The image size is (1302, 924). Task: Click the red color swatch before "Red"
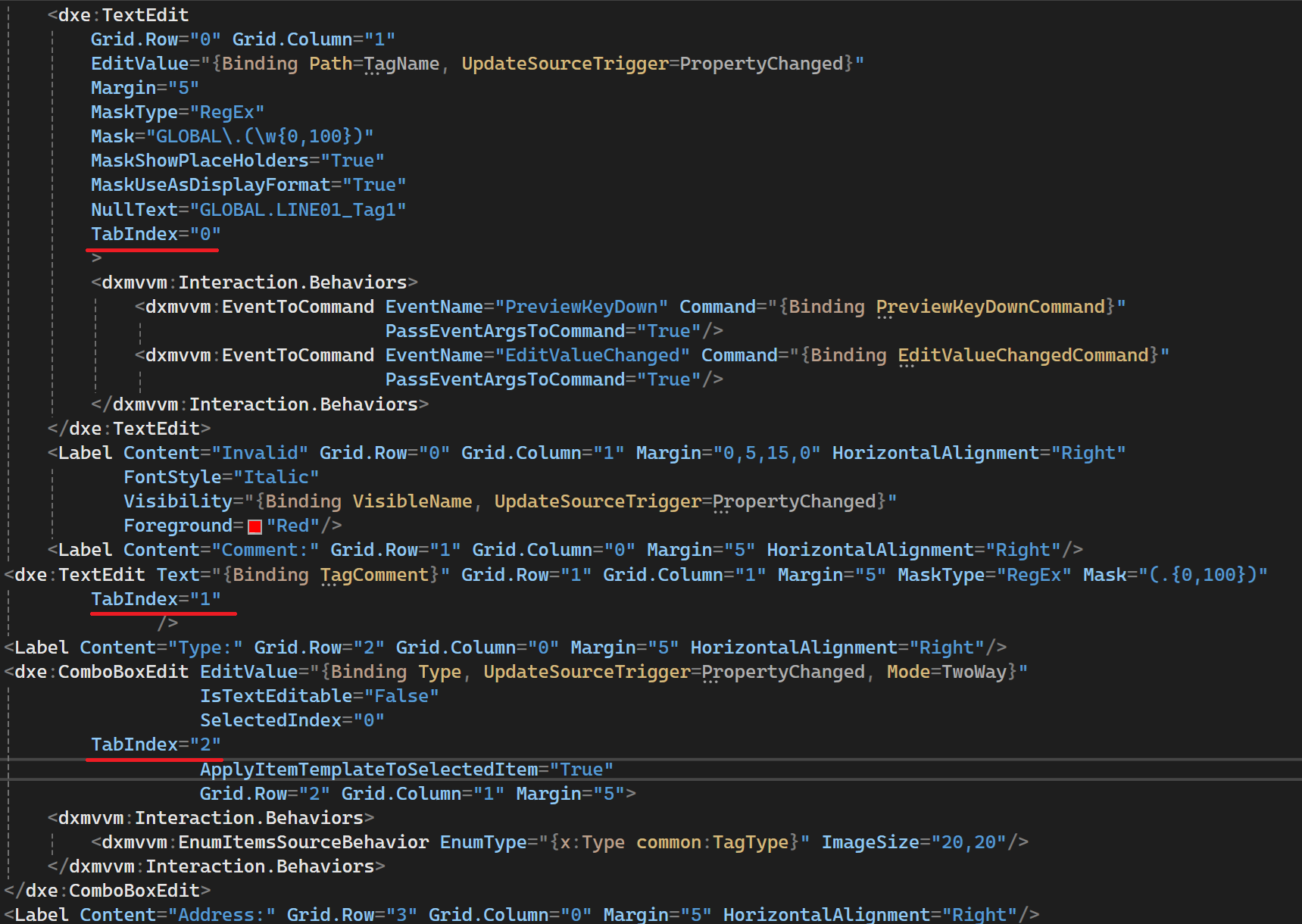pos(255,526)
